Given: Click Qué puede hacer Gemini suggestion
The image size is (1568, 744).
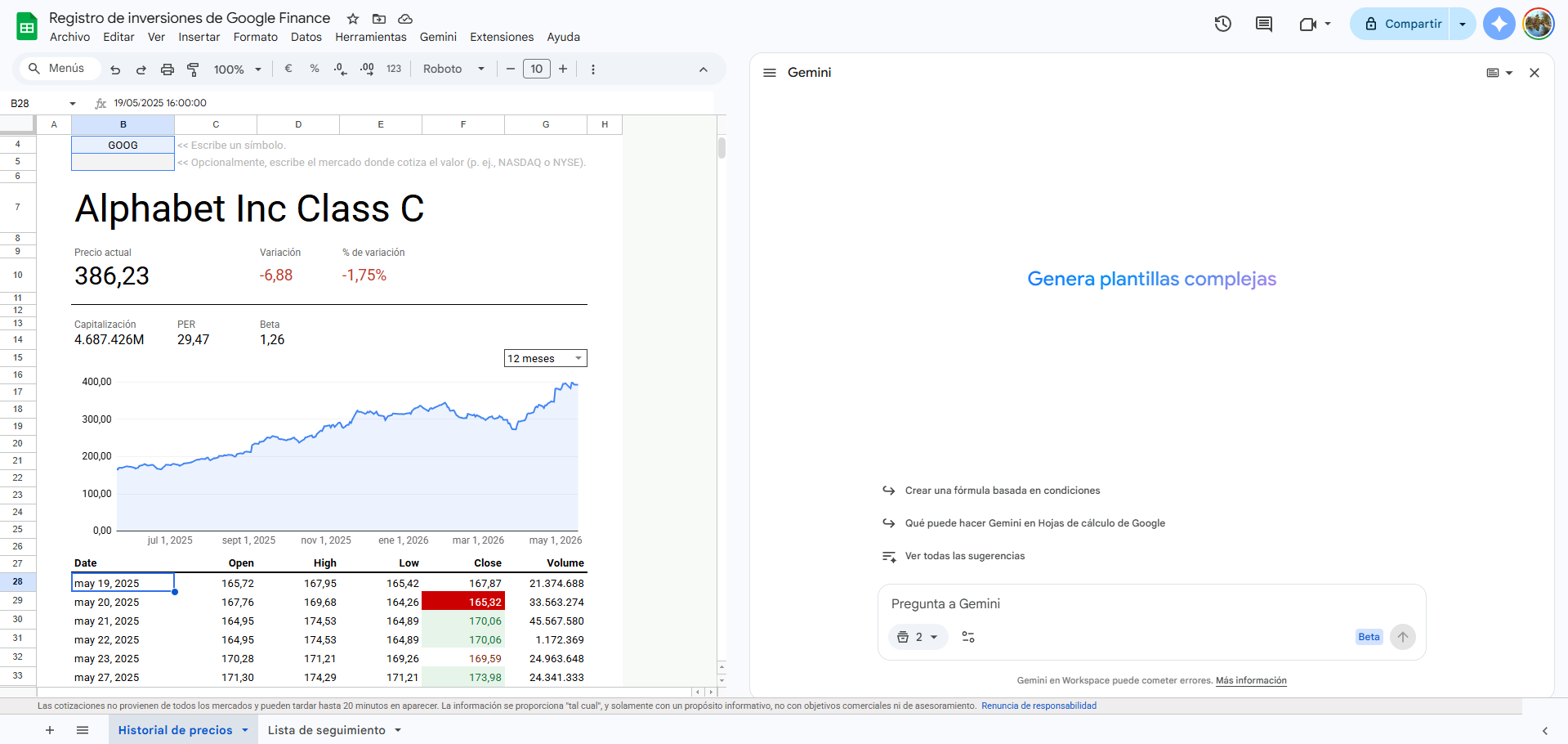Looking at the screenshot, I should tap(1035, 523).
